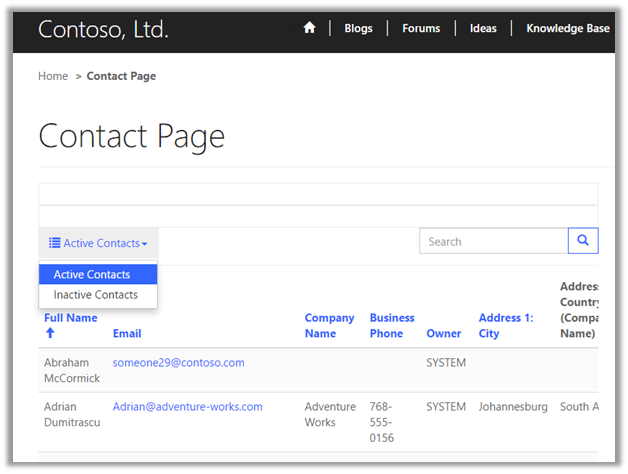The width and height of the screenshot is (628, 474).
Task: Sort by Address 1: City column
Action: pyautogui.click(x=505, y=325)
